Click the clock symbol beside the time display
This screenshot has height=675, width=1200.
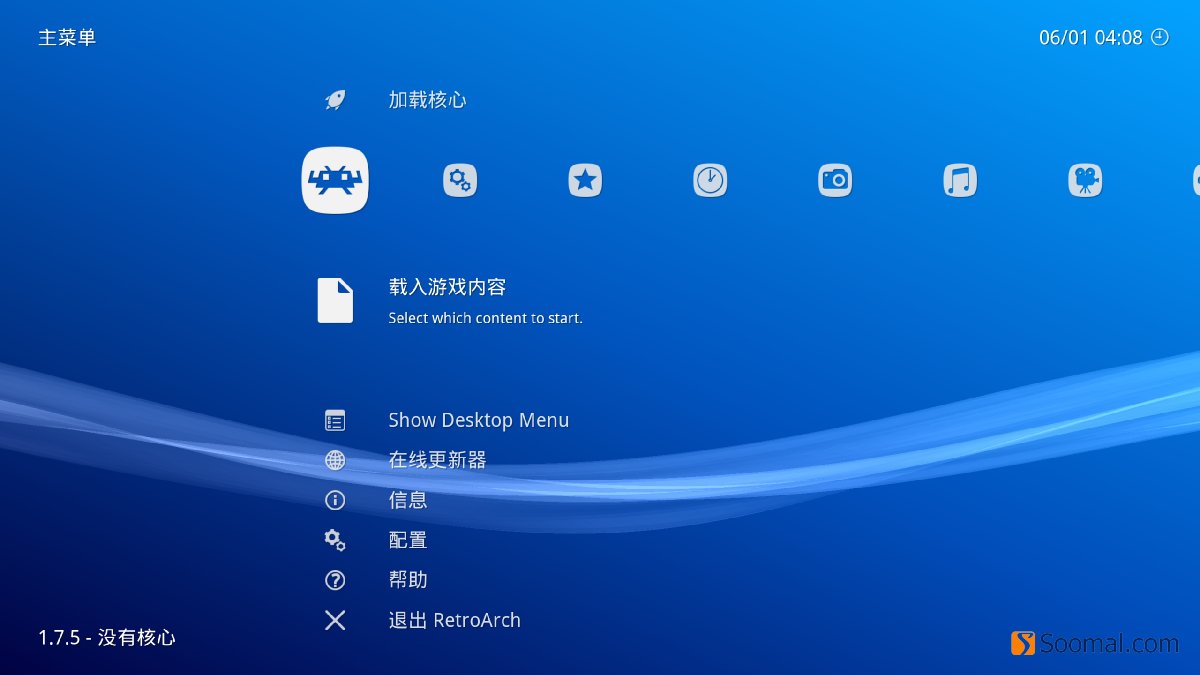click(x=1158, y=37)
